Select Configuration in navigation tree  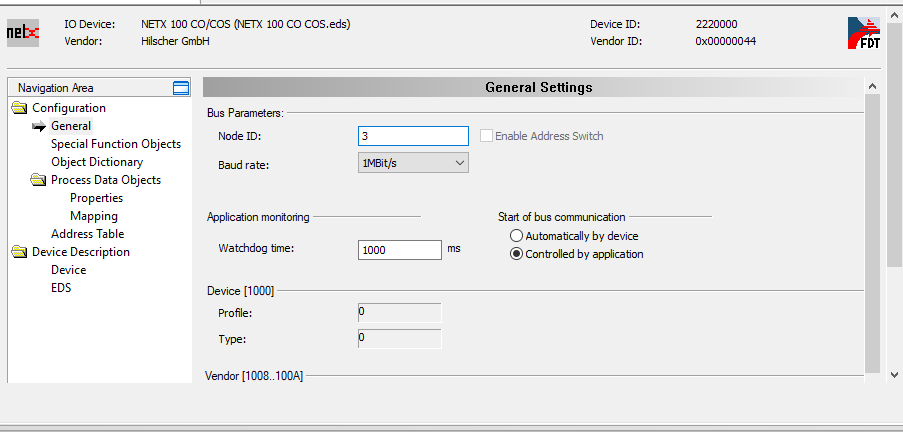(69, 108)
